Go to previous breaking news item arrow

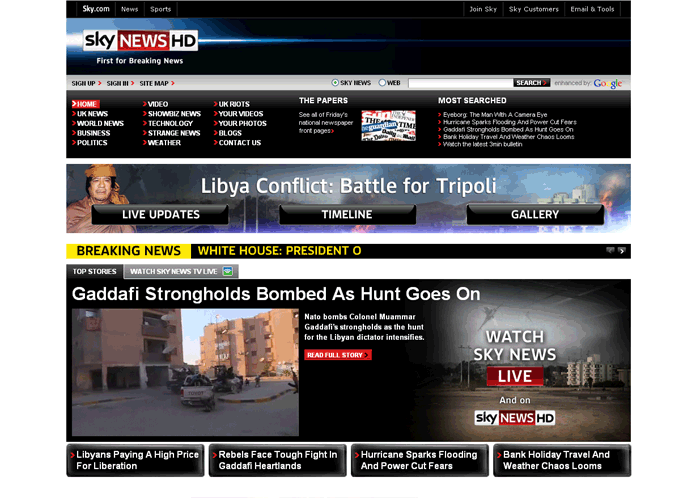(610, 251)
